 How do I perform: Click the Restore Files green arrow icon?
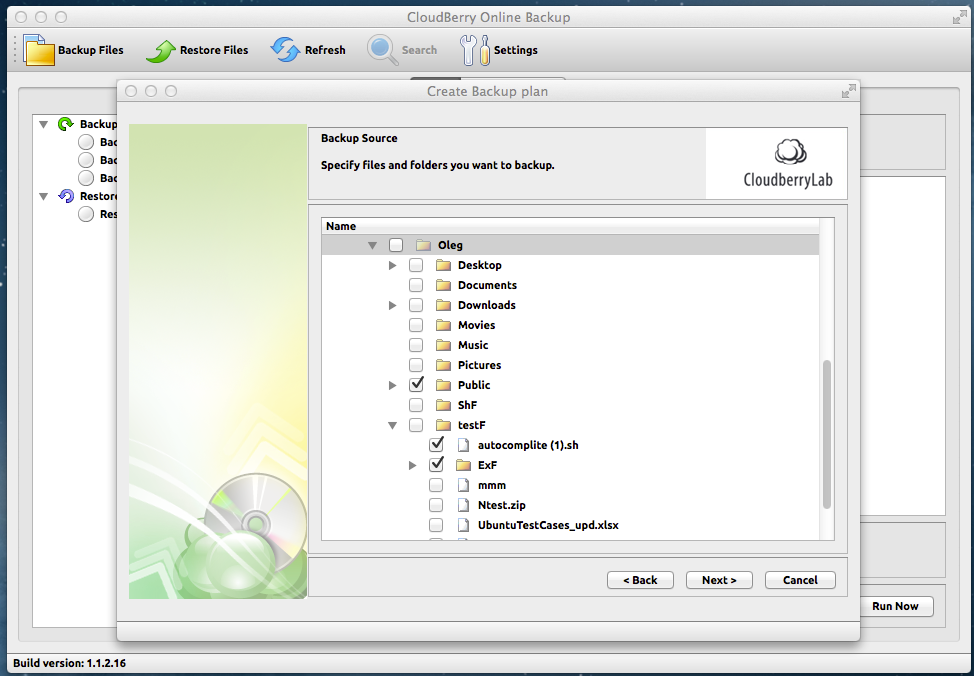(161, 51)
